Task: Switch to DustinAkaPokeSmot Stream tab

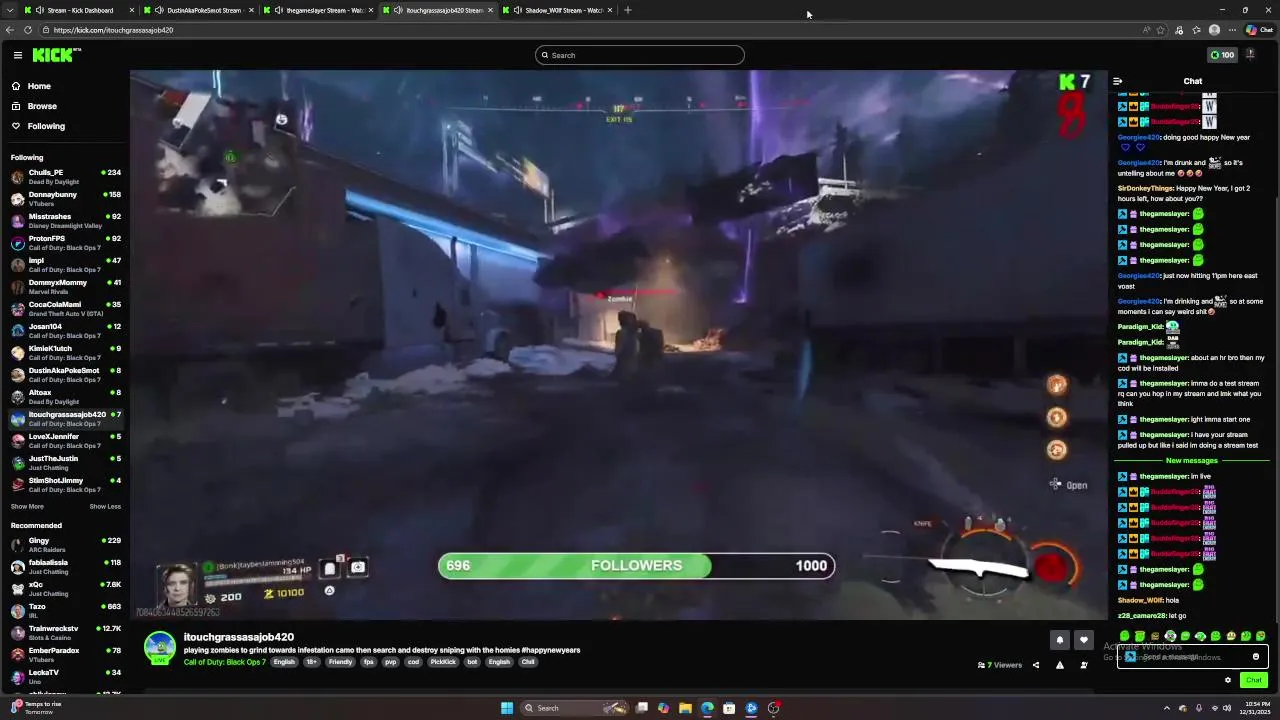Action: click(x=198, y=10)
